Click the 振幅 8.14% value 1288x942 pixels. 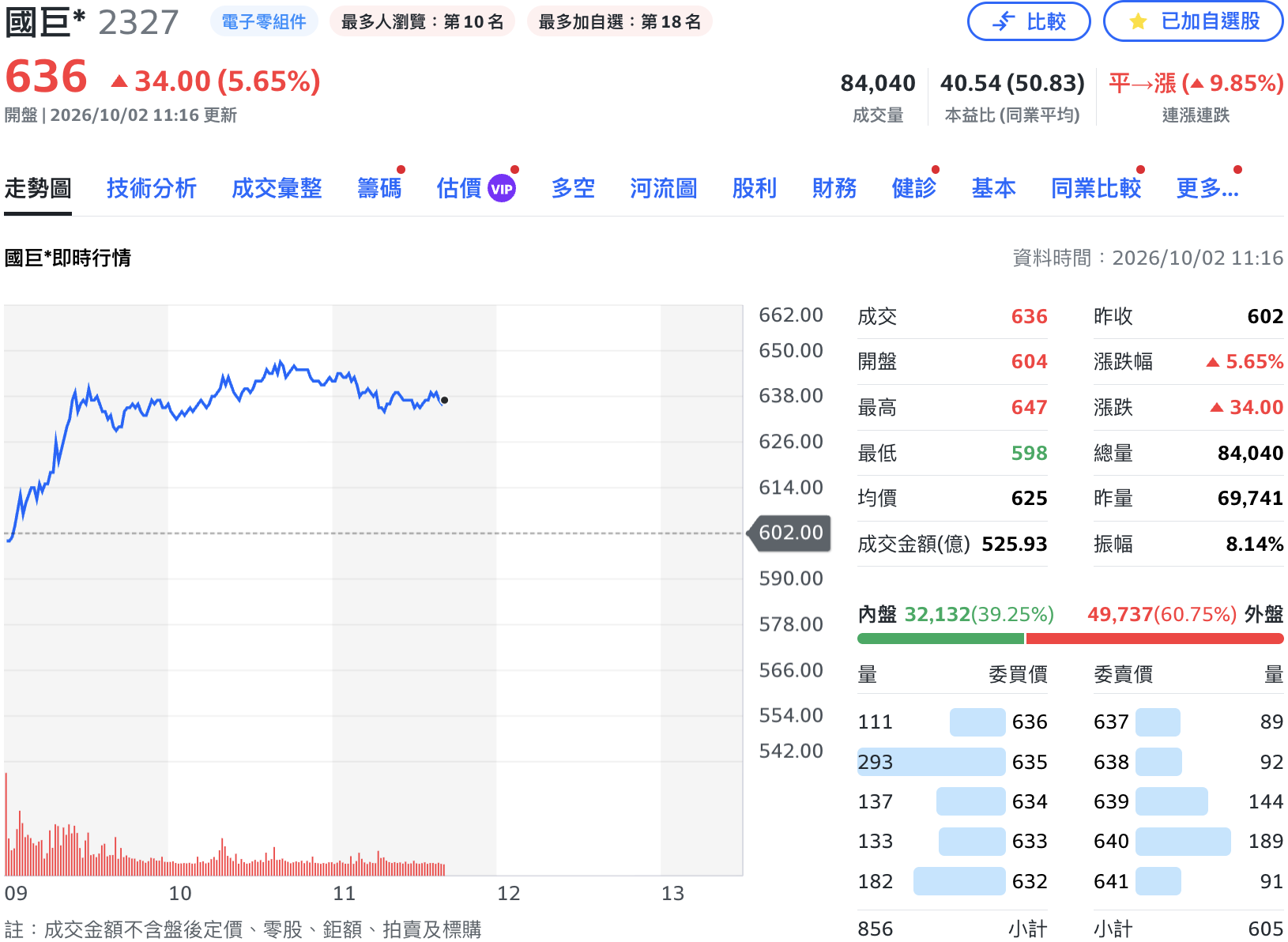1255,544
